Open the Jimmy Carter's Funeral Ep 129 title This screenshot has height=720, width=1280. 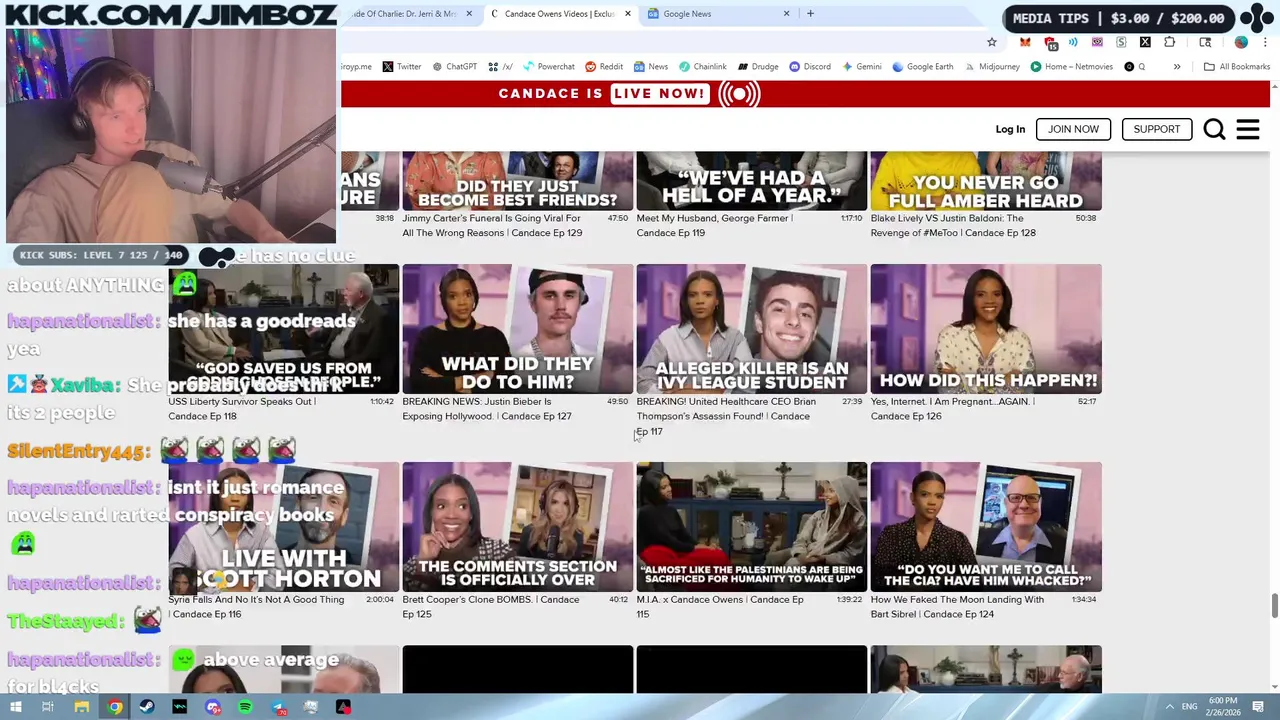tap(492, 225)
